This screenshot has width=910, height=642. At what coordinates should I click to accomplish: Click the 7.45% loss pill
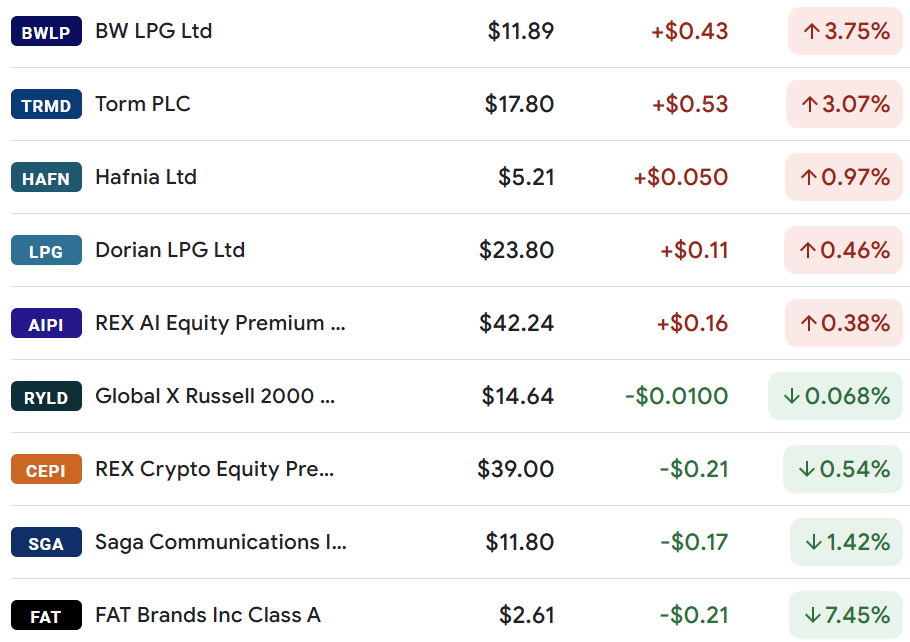click(846, 615)
